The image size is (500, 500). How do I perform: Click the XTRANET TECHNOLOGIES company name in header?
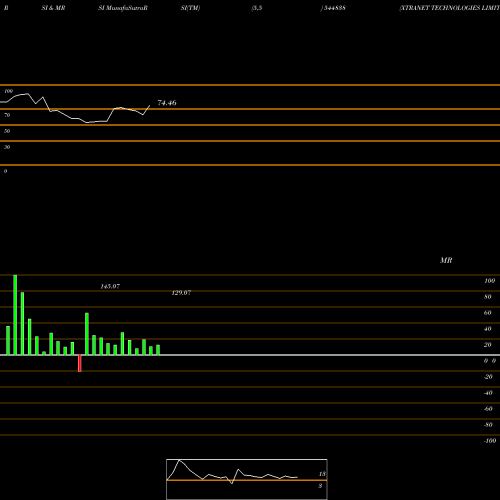point(450,8)
